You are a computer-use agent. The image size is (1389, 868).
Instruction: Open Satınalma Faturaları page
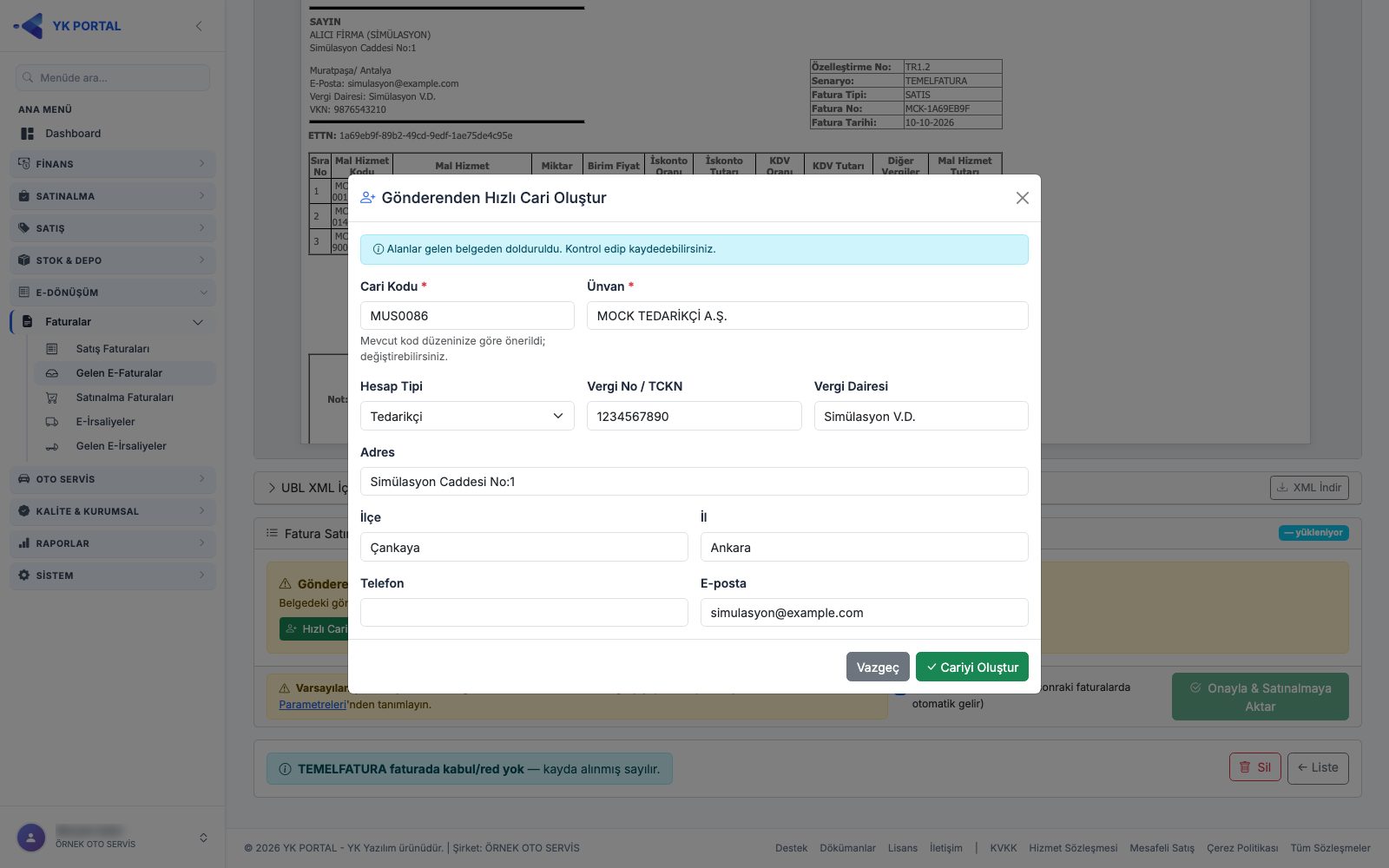(124, 398)
